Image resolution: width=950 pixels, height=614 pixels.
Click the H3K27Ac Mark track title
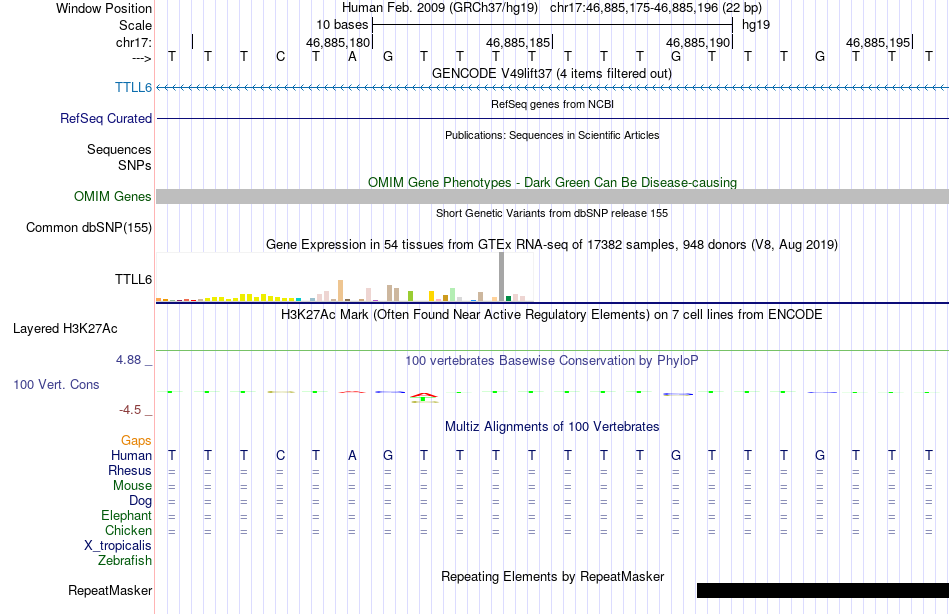pos(552,315)
